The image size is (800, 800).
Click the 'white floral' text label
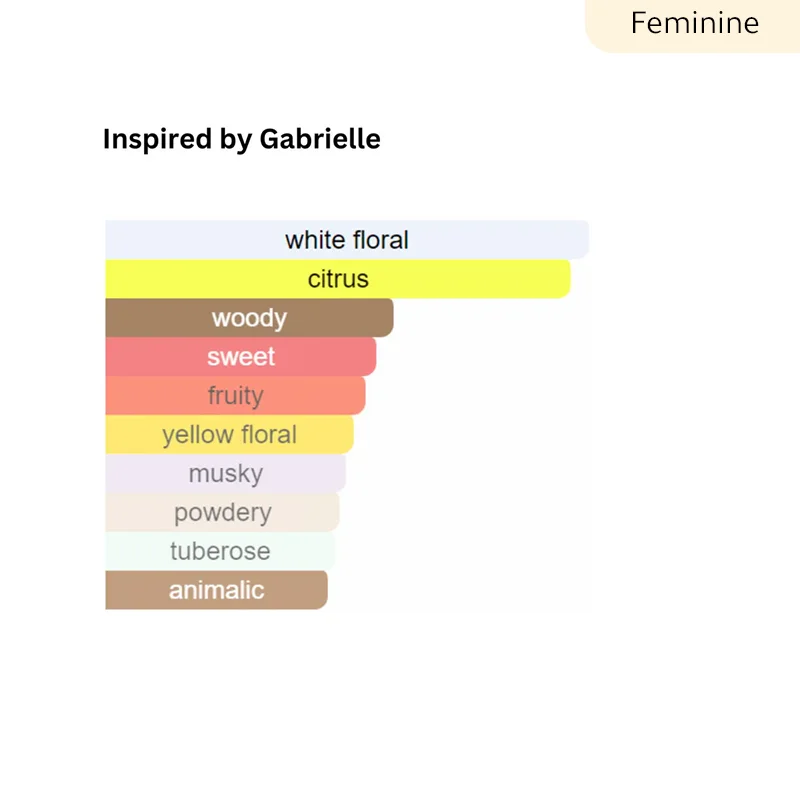tap(347, 240)
